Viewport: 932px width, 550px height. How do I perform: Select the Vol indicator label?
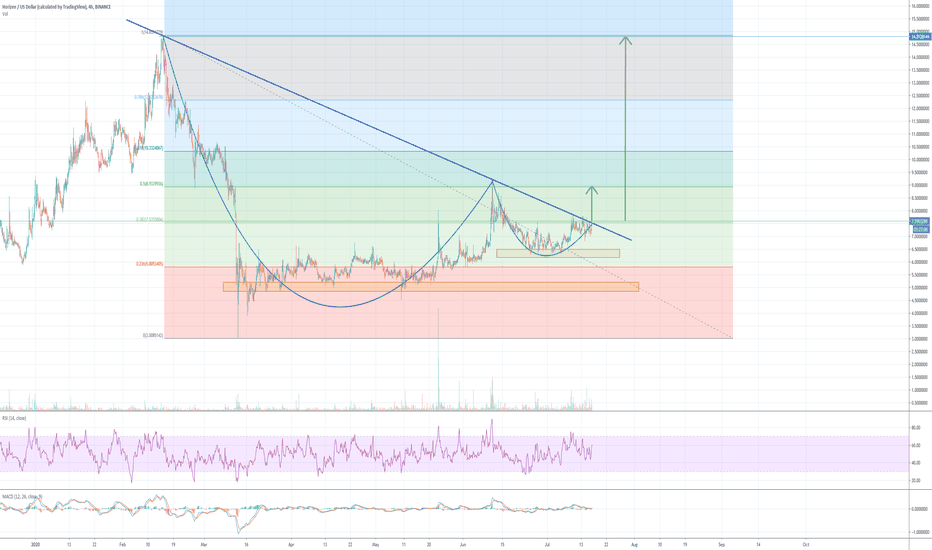tap(5, 14)
